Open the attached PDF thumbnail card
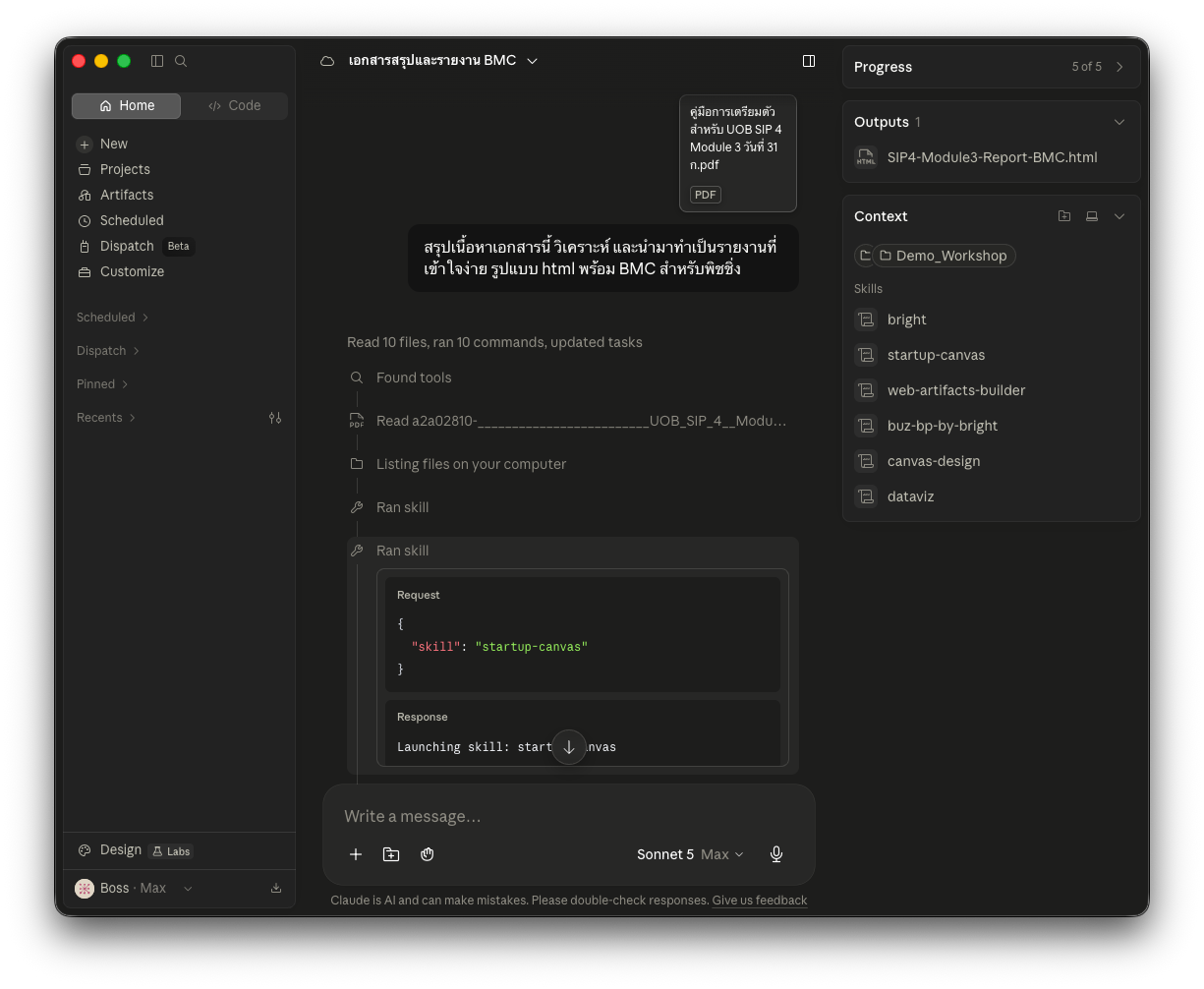 [738, 153]
